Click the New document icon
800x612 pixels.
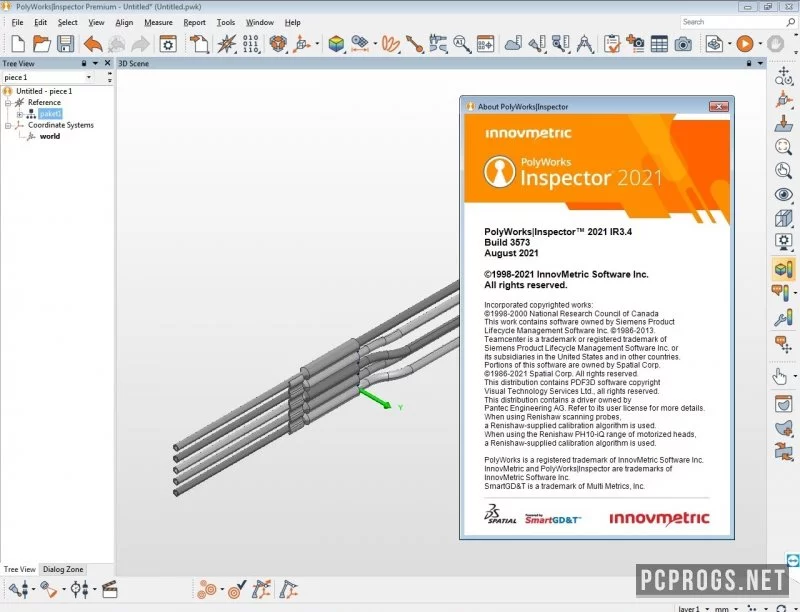(x=18, y=44)
